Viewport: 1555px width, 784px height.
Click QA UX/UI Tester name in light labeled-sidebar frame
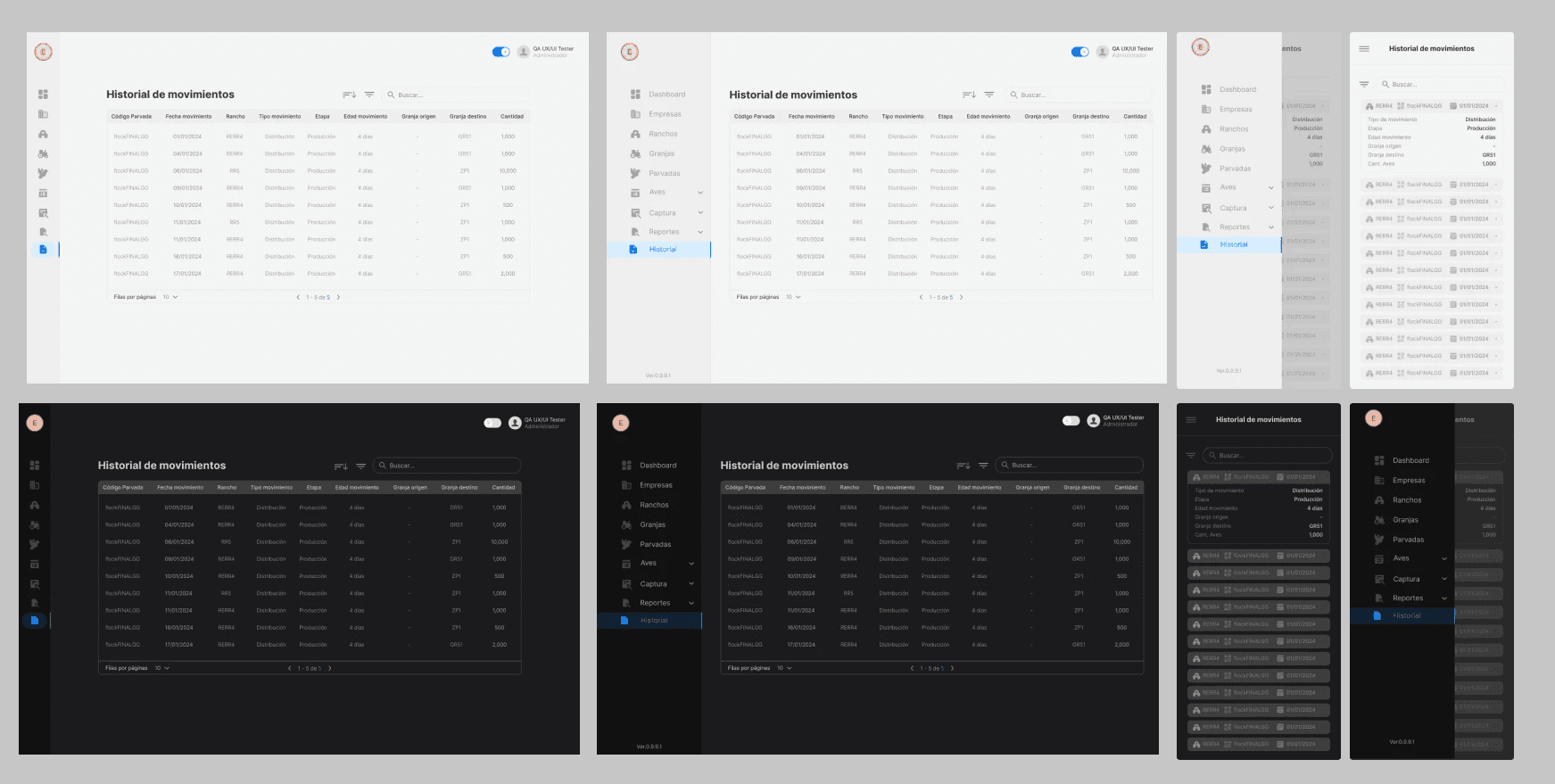coord(1132,49)
